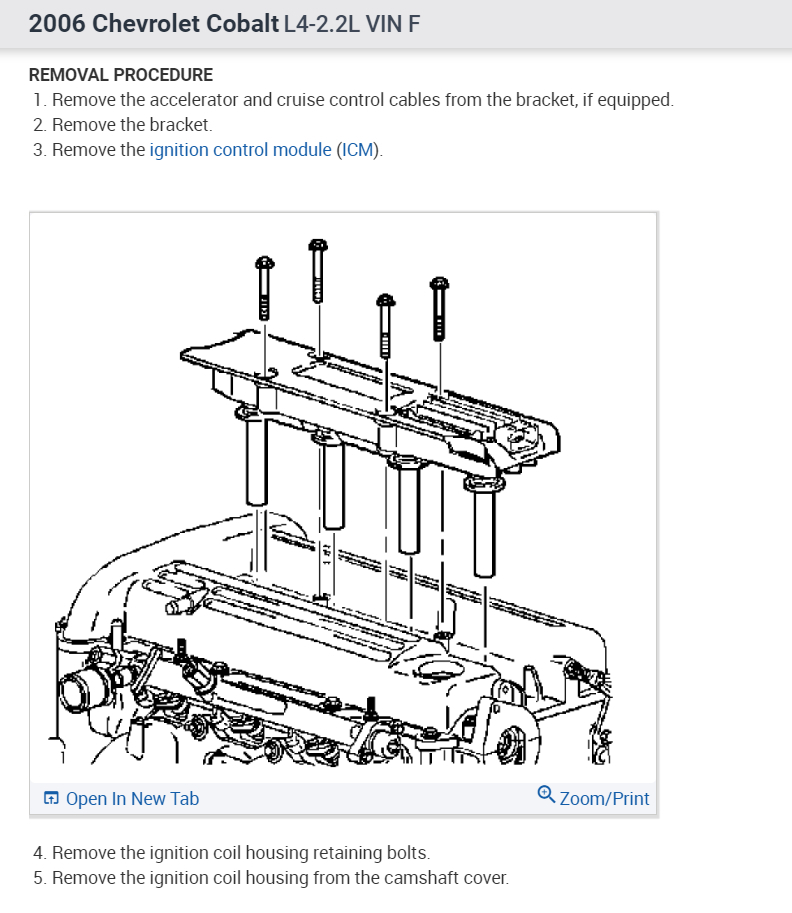Click the ignition coil housing diagram image
The height and width of the screenshot is (913, 792).
[x=343, y=498]
